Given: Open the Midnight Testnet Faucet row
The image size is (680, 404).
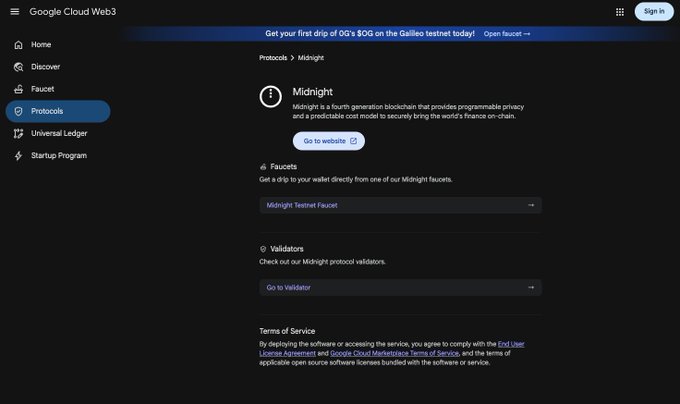Looking at the screenshot, I should click(x=400, y=205).
